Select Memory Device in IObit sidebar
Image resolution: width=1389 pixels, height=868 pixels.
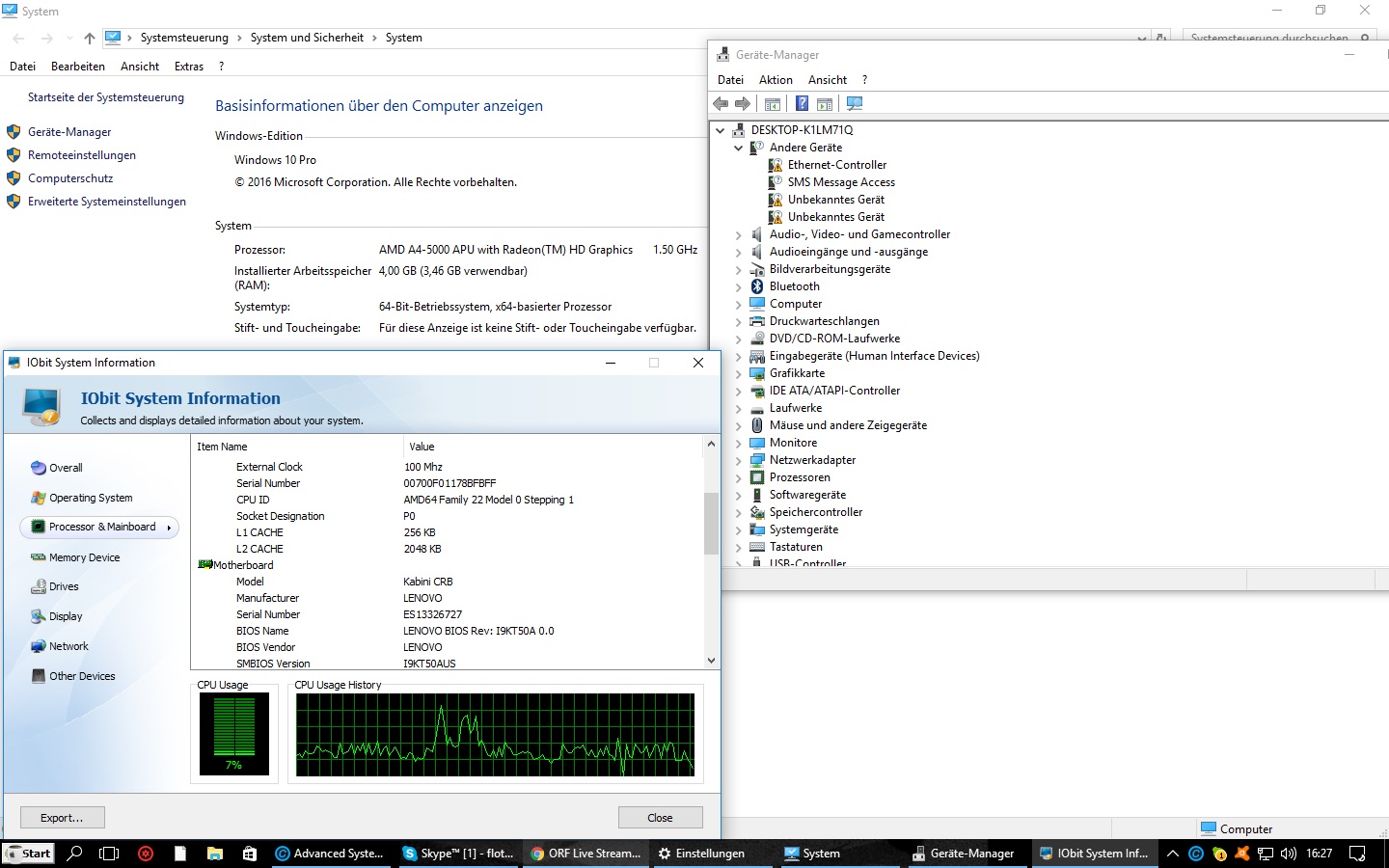pos(85,557)
